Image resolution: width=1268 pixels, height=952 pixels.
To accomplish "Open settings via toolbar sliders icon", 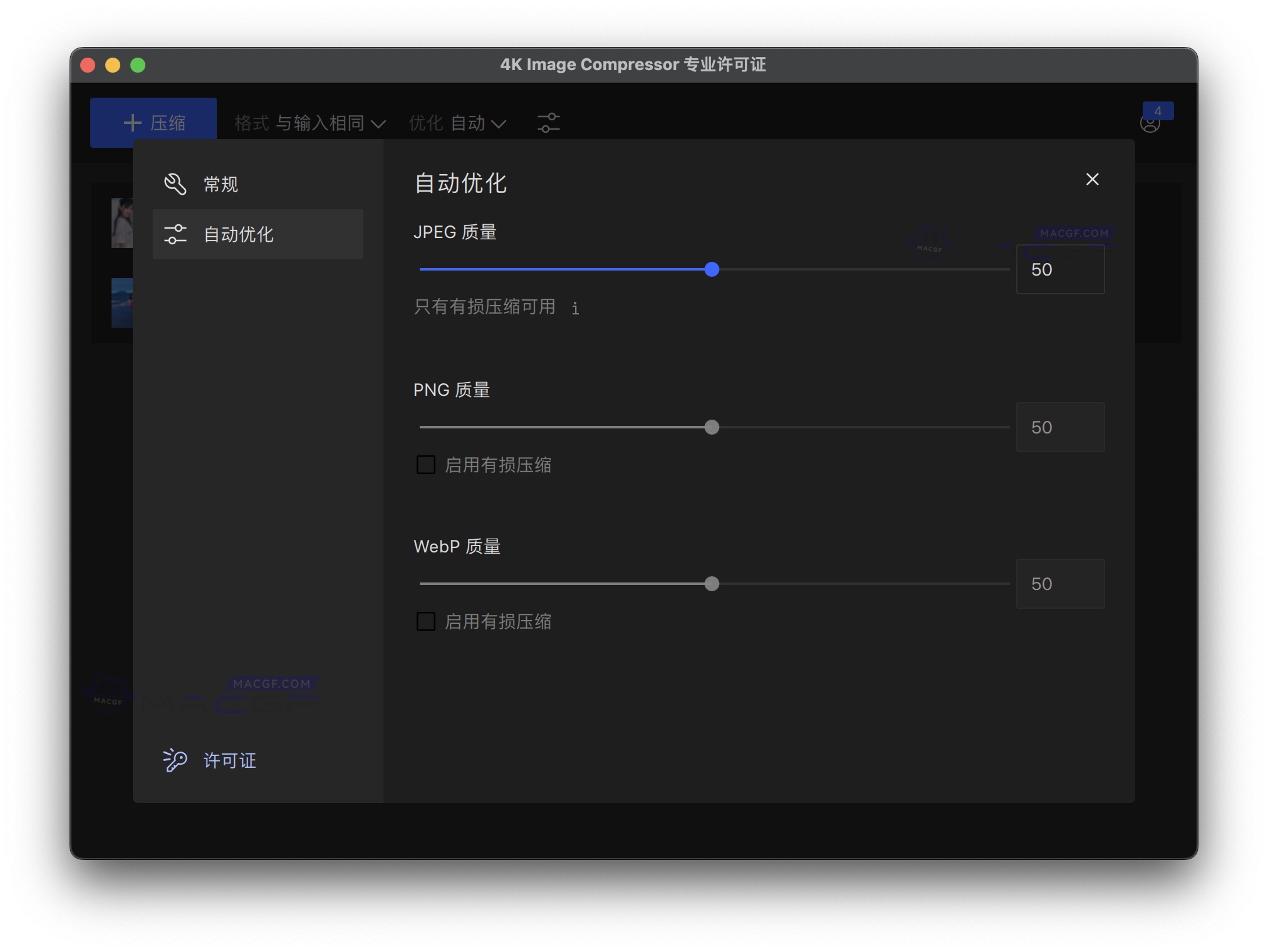I will 548,123.
